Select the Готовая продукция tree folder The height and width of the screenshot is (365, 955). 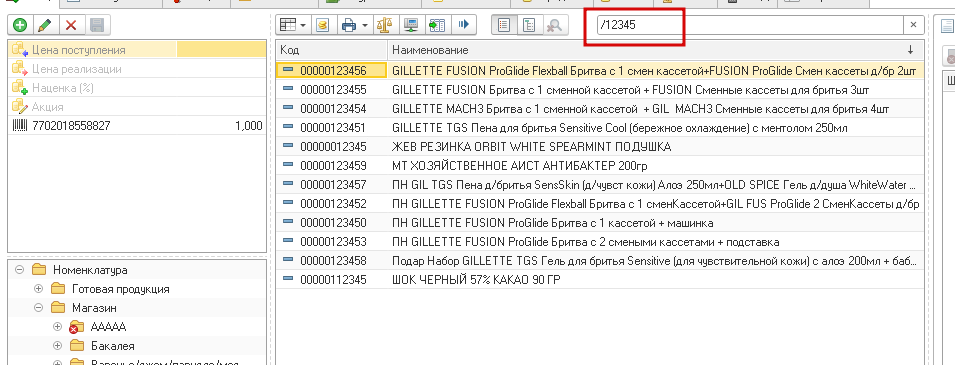[x=121, y=289]
